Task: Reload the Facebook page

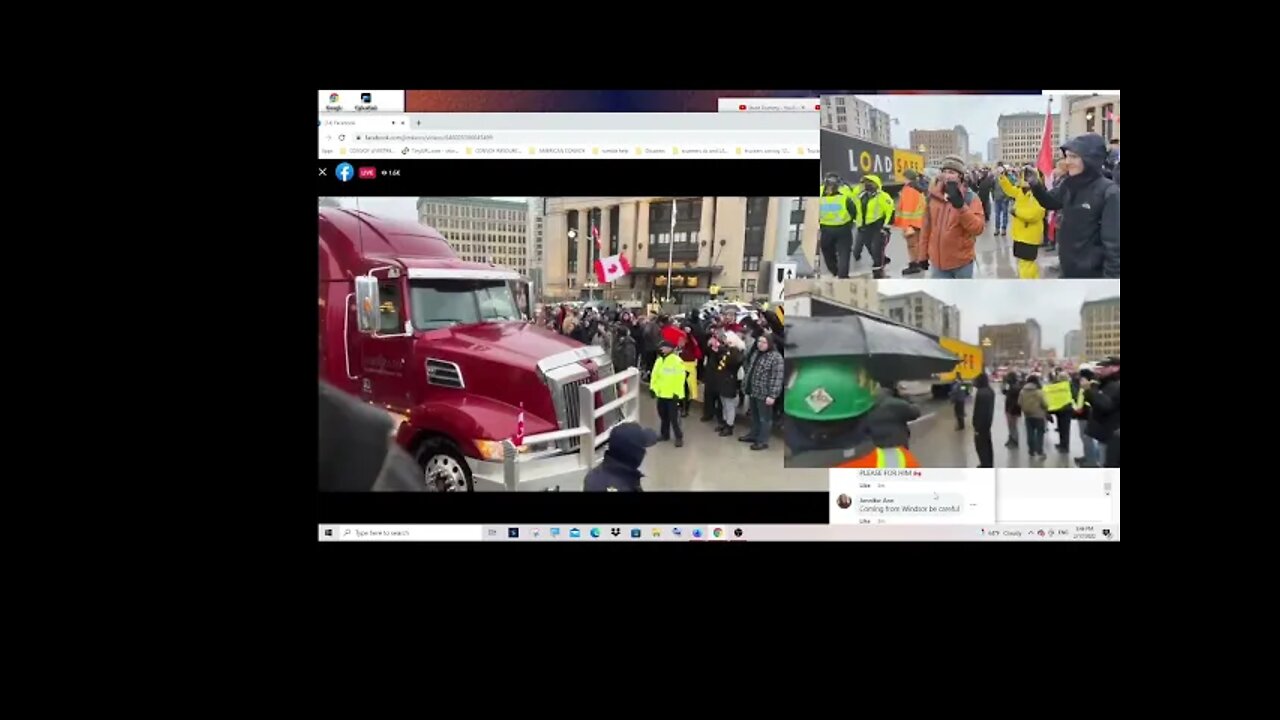Action: tap(342, 137)
